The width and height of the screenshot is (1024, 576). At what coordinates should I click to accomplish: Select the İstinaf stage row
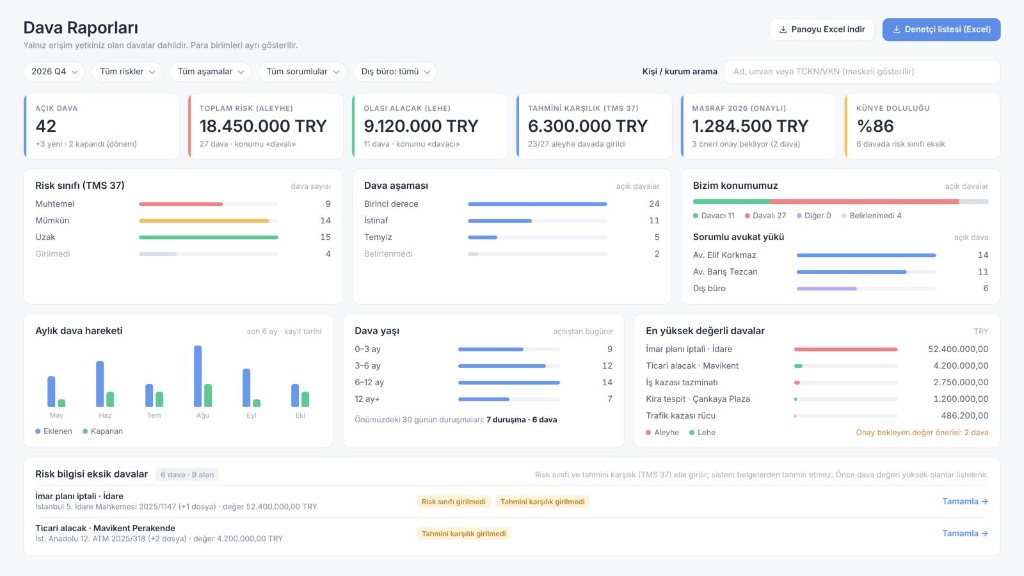(x=511, y=221)
